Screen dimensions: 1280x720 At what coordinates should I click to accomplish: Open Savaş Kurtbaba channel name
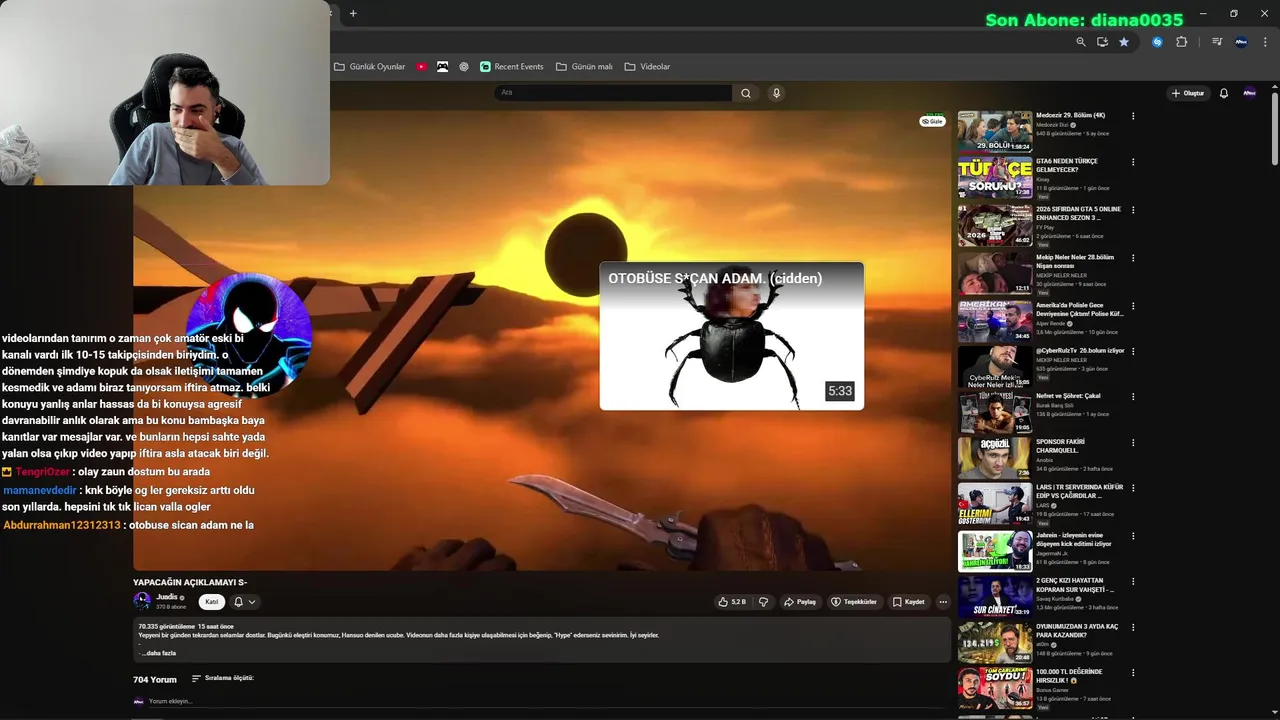click(1056, 599)
